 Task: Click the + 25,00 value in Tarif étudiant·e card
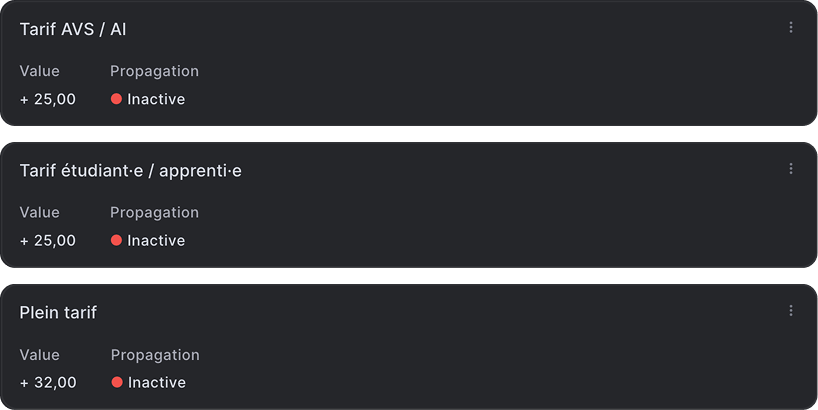(x=48, y=240)
